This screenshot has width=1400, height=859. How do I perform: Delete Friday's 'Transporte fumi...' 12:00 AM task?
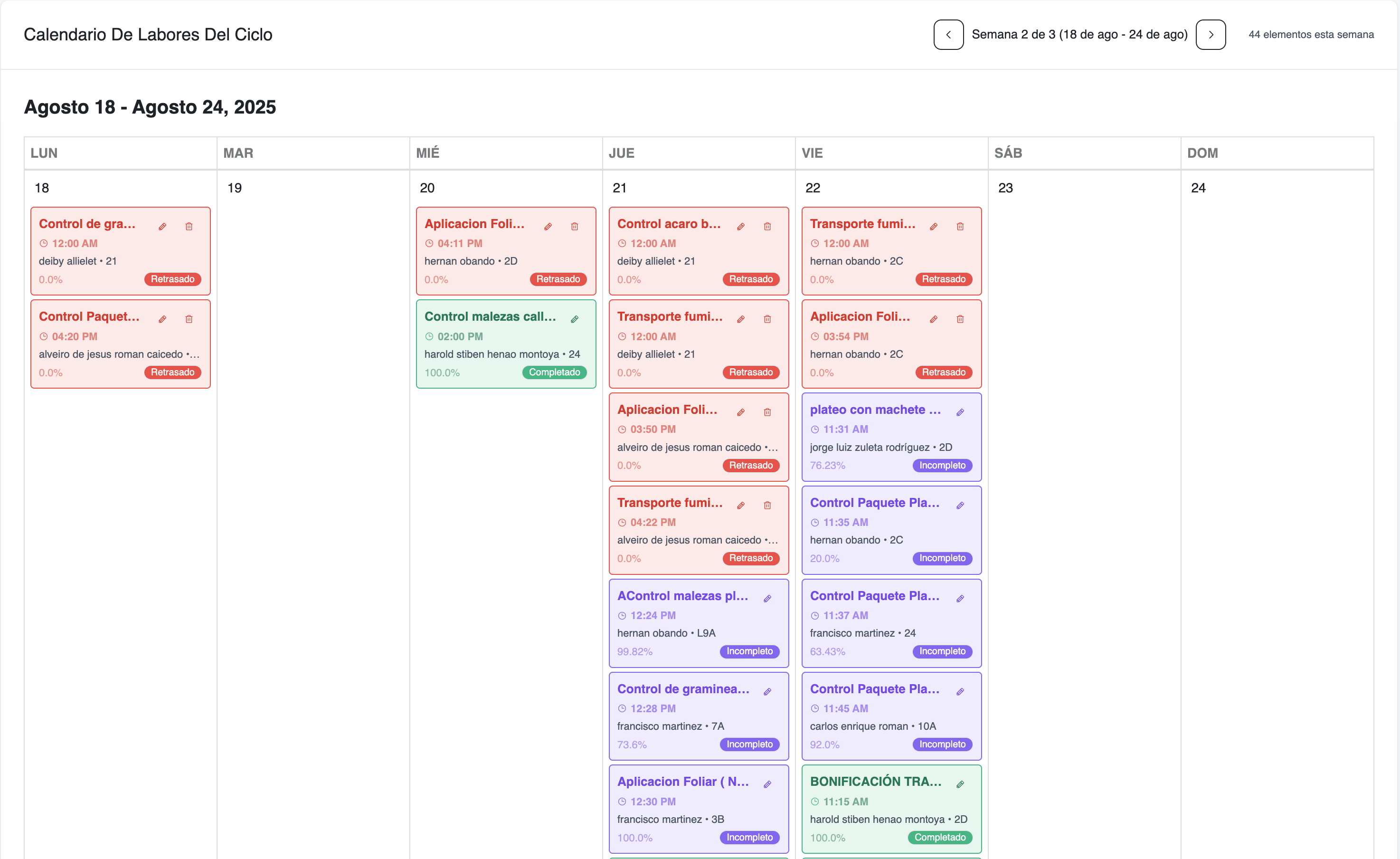click(960, 226)
